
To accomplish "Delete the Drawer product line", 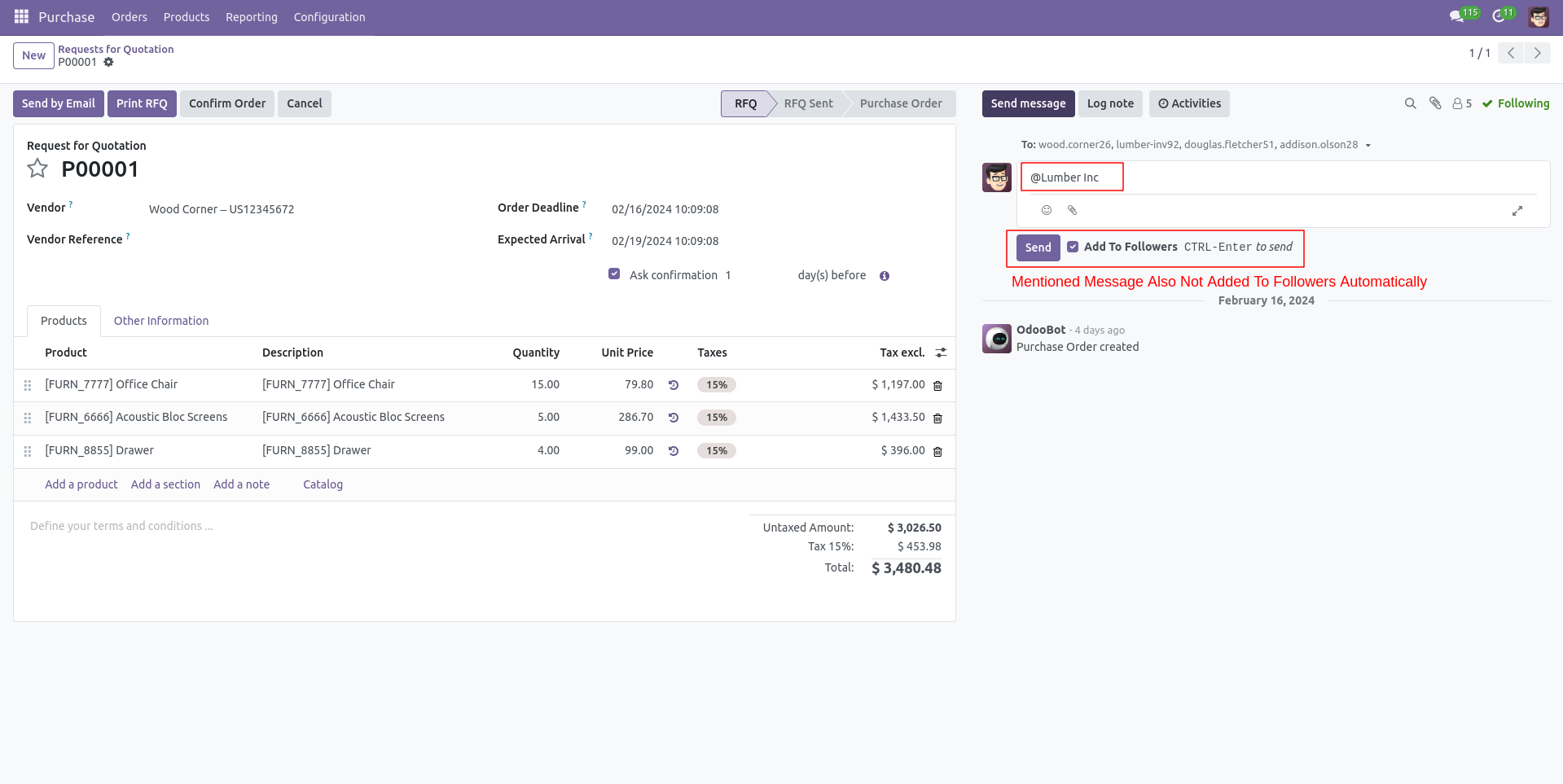I will click(937, 451).
